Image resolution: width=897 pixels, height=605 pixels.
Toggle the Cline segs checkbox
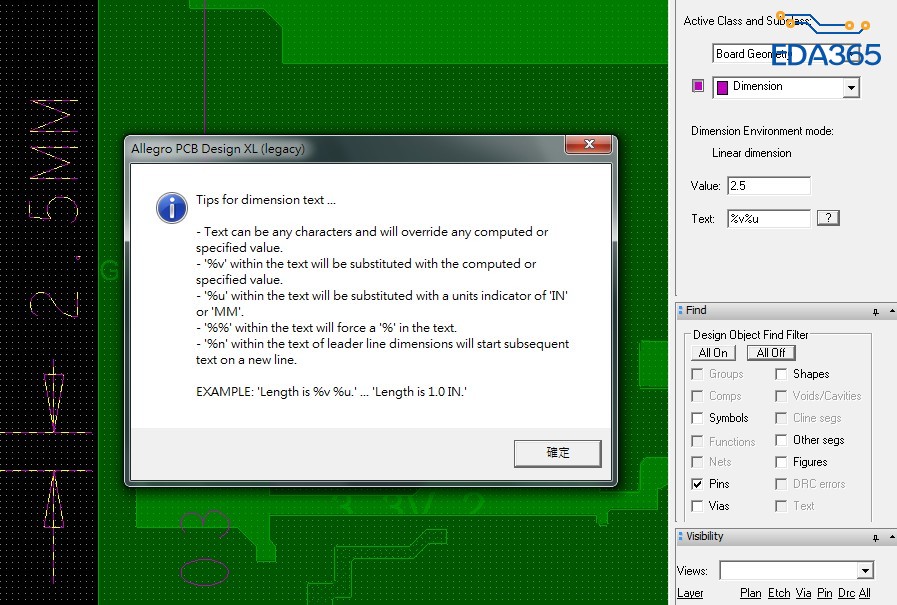[781, 418]
